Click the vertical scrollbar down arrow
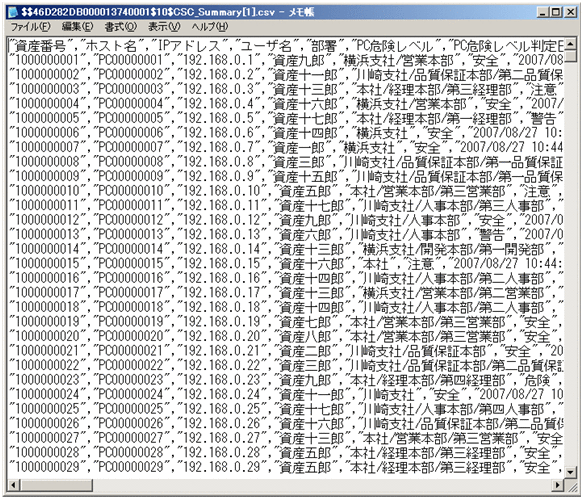 point(570,472)
